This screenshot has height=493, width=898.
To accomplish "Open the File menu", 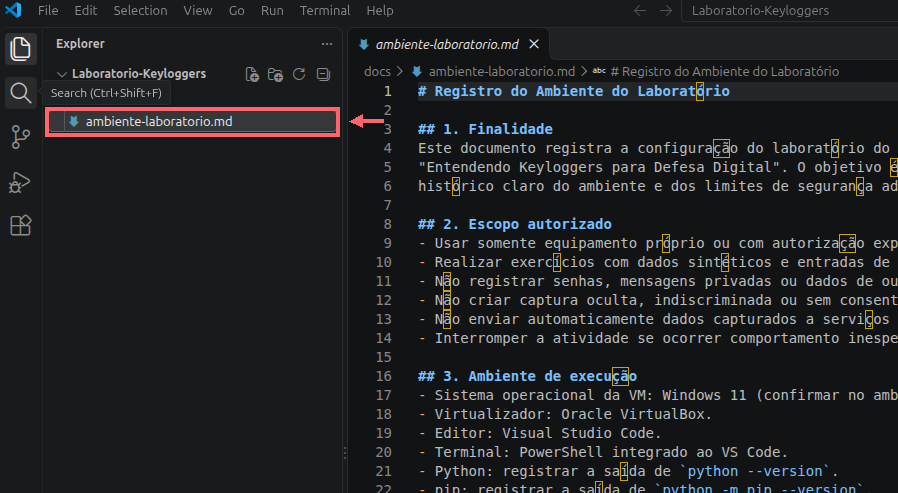I will point(48,10).
